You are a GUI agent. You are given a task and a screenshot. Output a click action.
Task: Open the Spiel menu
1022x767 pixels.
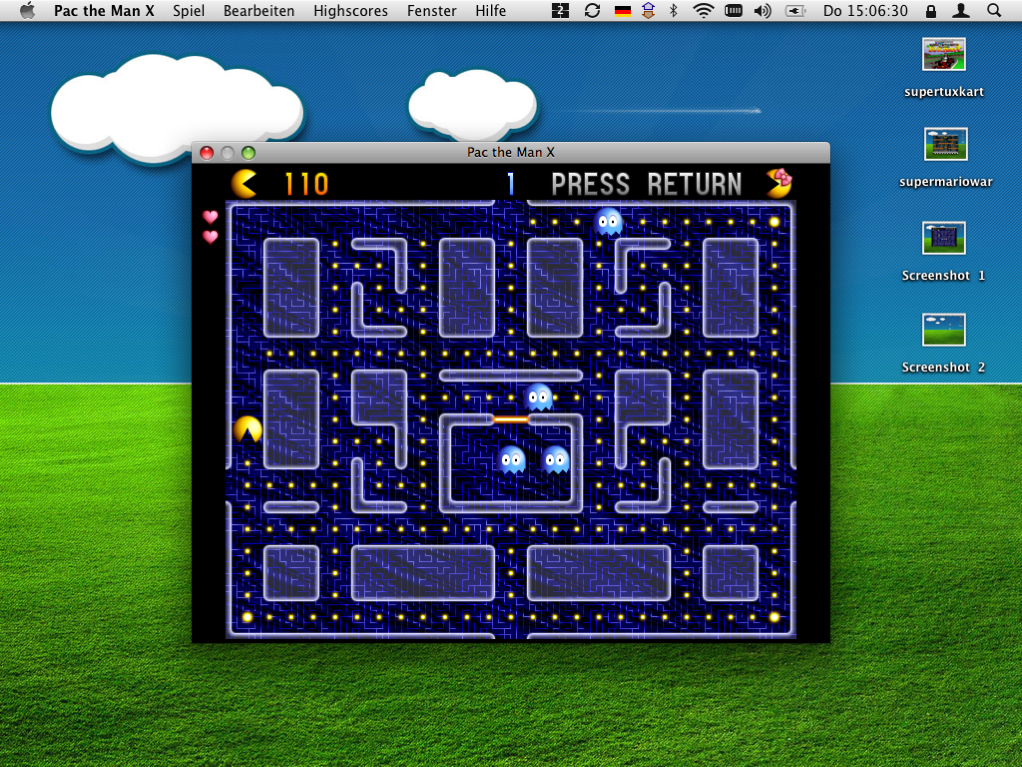tap(188, 11)
